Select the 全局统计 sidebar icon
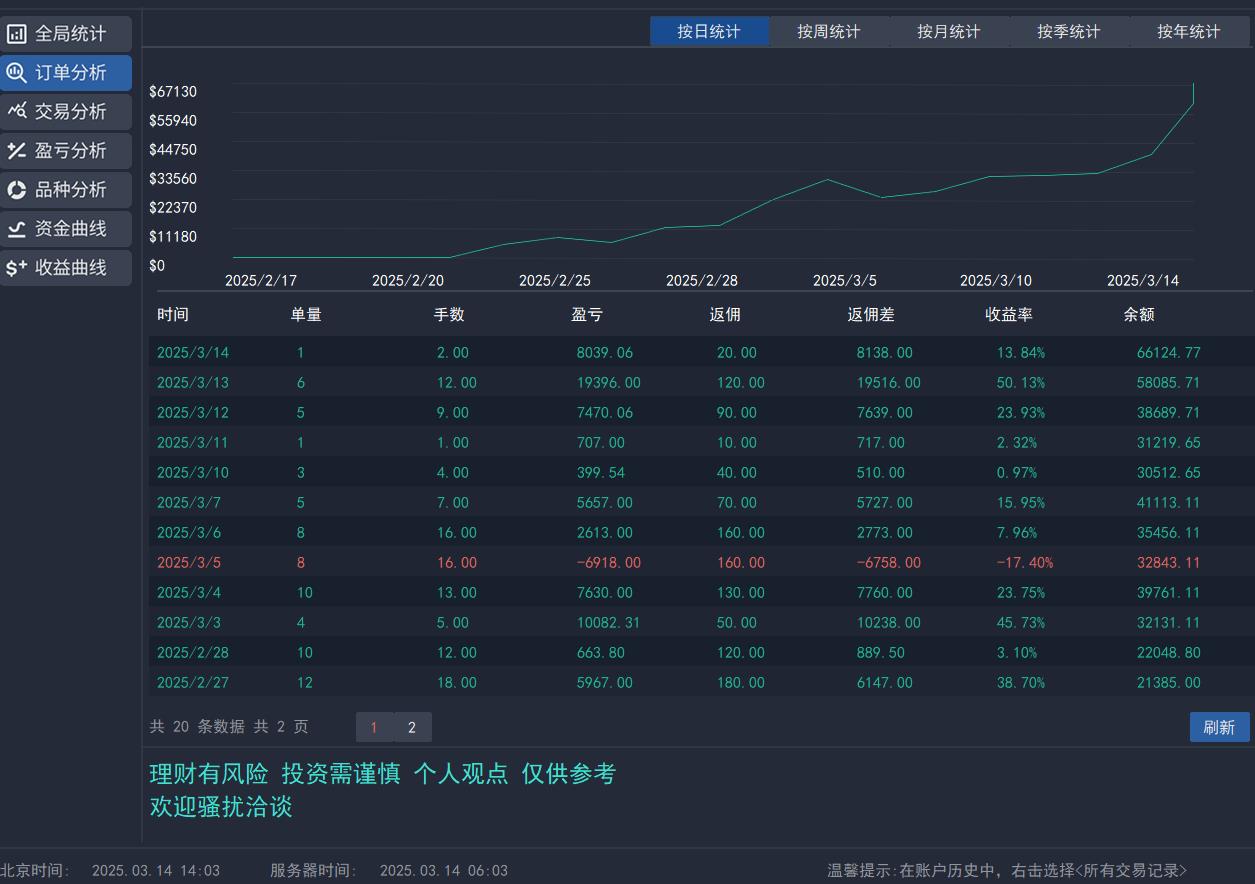Screen dimensions: 1255x884 pyautogui.click(x=17, y=33)
